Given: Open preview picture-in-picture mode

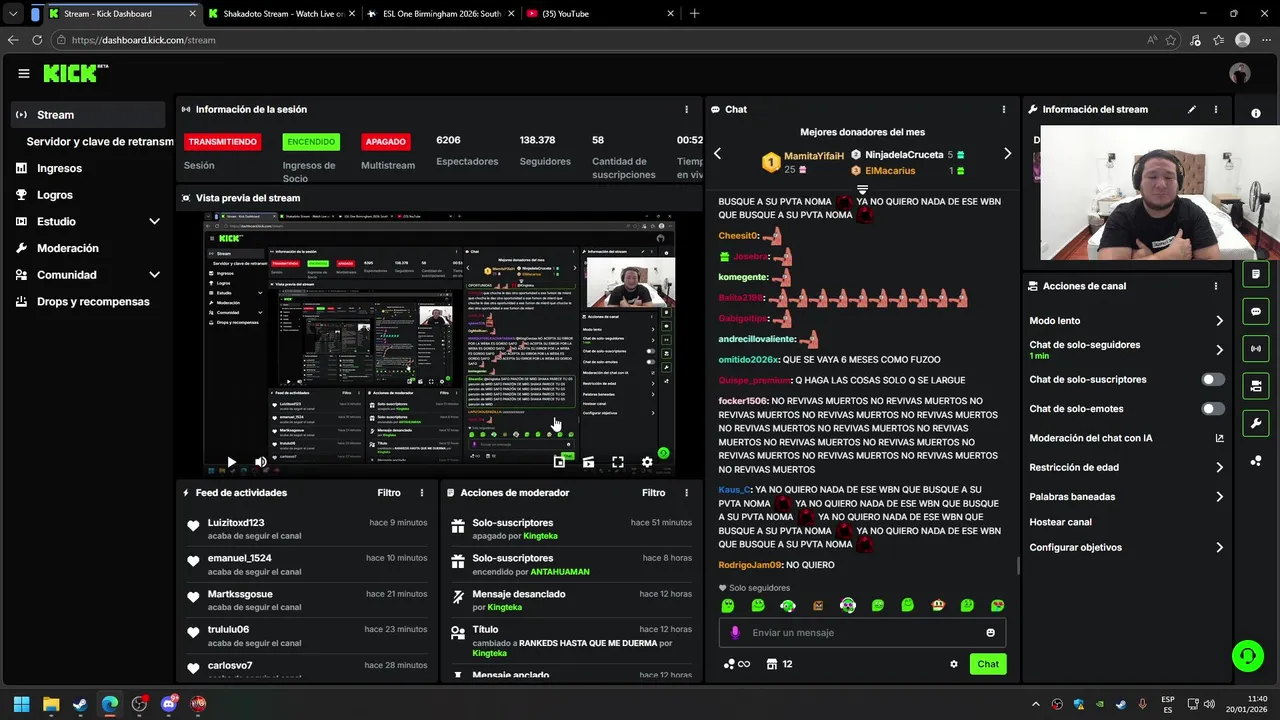Looking at the screenshot, I should coord(559,462).
